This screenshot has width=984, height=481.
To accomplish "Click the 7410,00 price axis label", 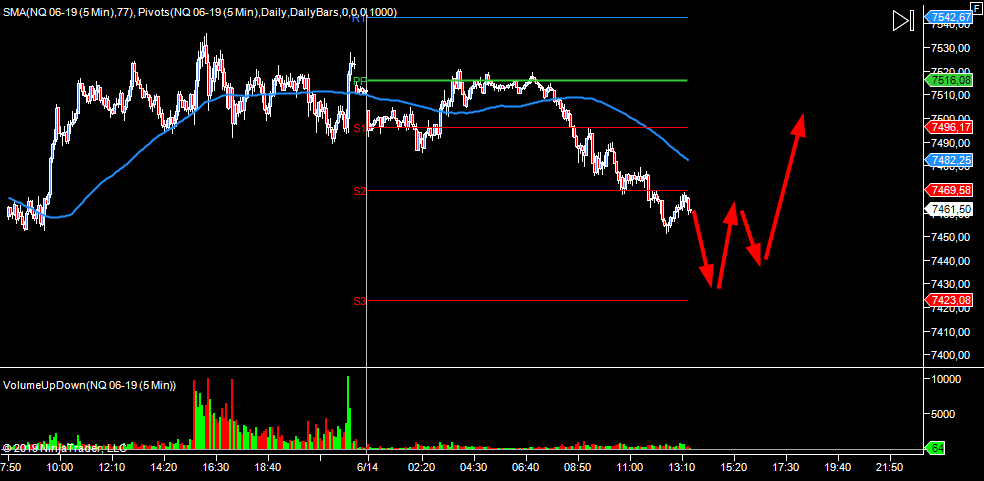I will (x=953, y=332).
